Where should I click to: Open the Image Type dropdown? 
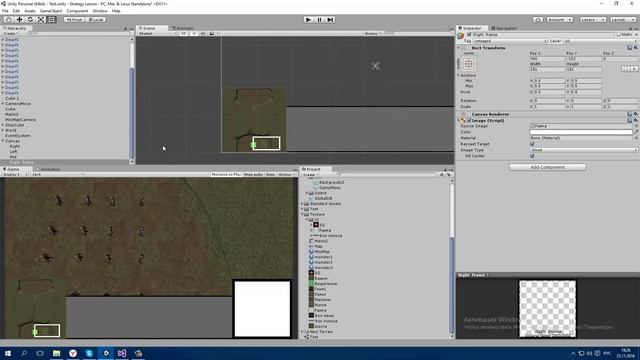584,150
